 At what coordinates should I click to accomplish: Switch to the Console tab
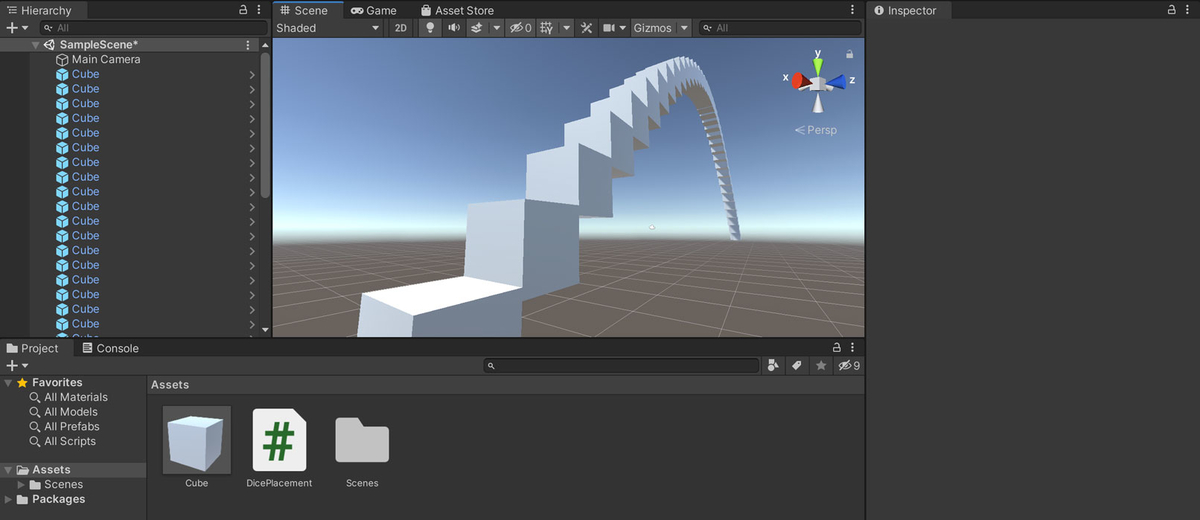coord(109,348)
